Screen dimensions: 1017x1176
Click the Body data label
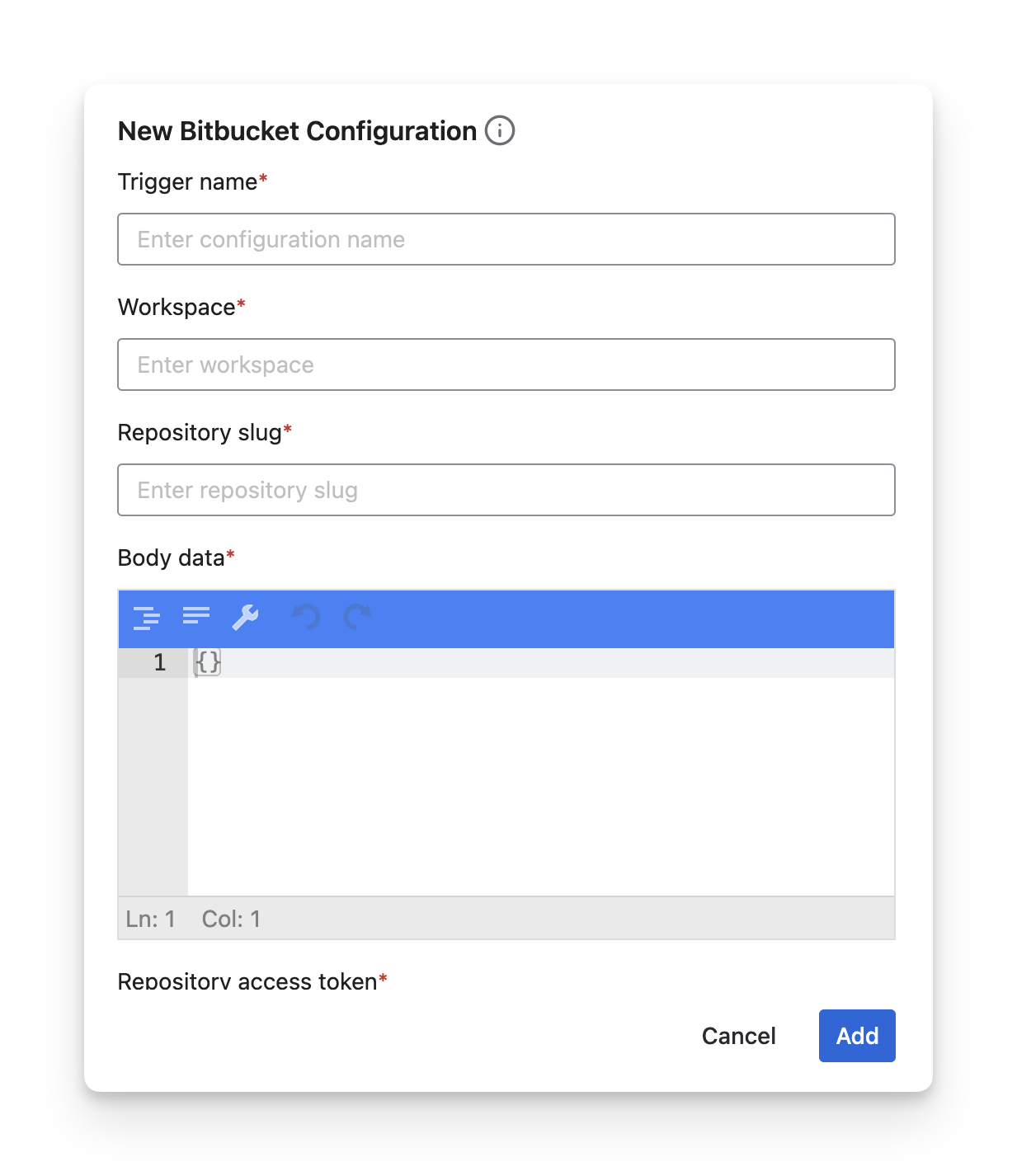(171, 558)
